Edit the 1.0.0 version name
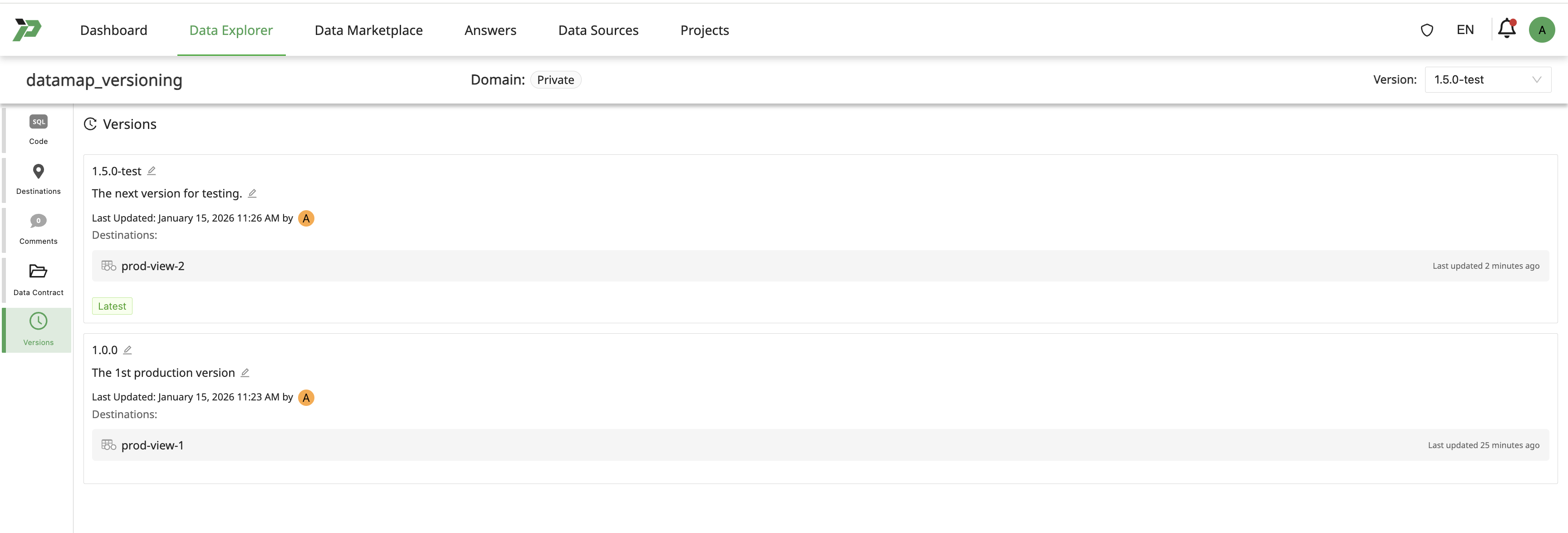1568x533 pixels. pyautogui.click(x=128, y=350)
